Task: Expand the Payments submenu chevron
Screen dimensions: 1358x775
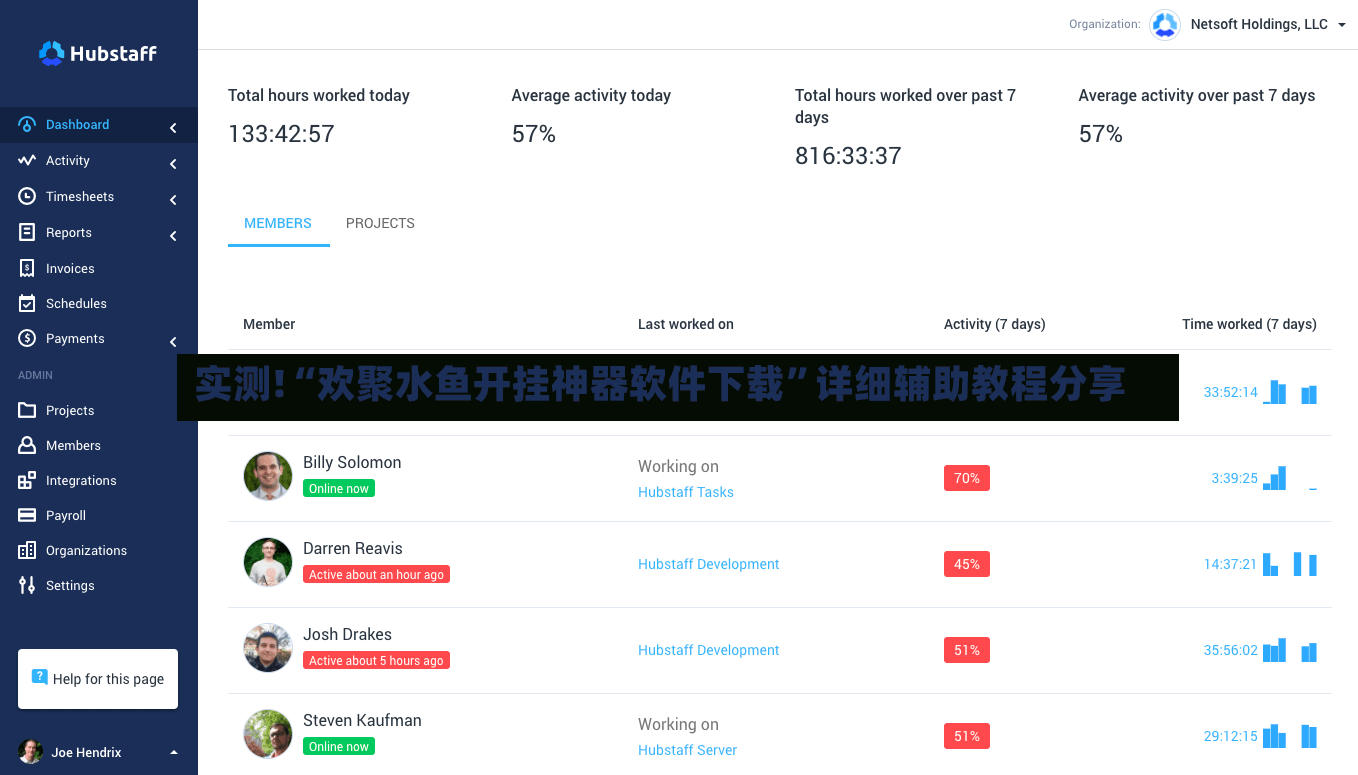Action: tap(173, 342)
